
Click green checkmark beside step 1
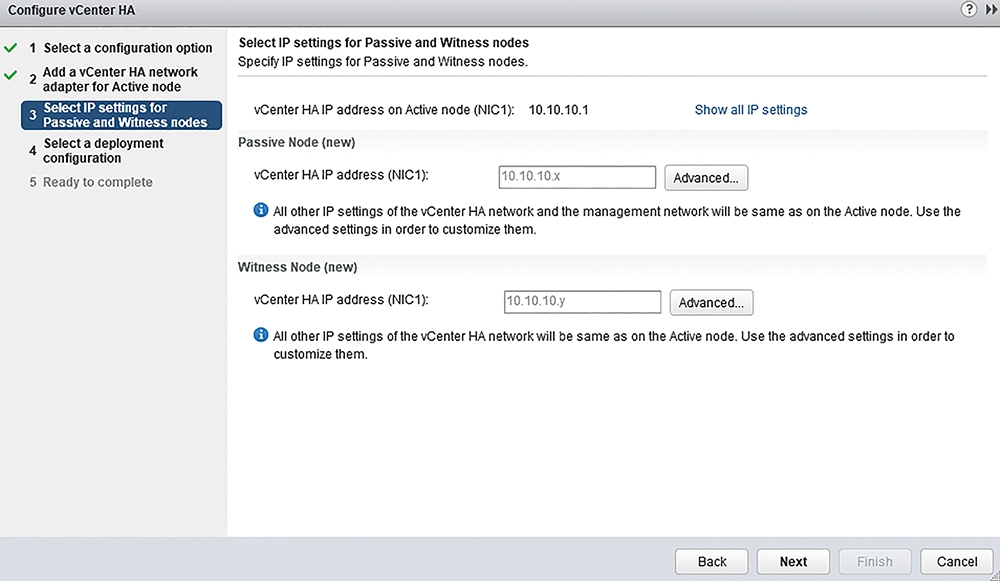11,48
